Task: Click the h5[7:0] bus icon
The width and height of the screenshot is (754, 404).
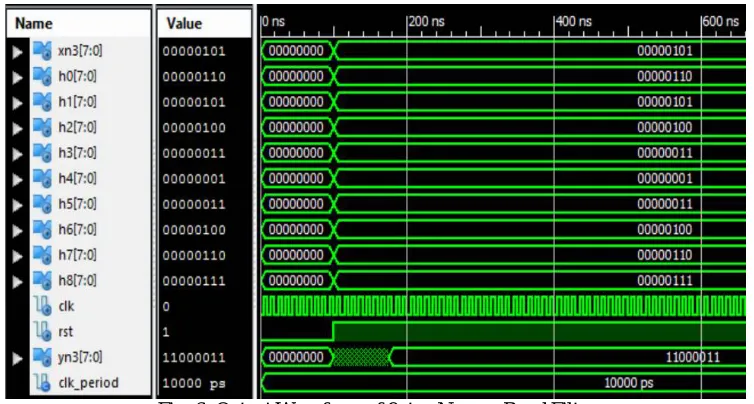Action: click(x=42, y=204)
